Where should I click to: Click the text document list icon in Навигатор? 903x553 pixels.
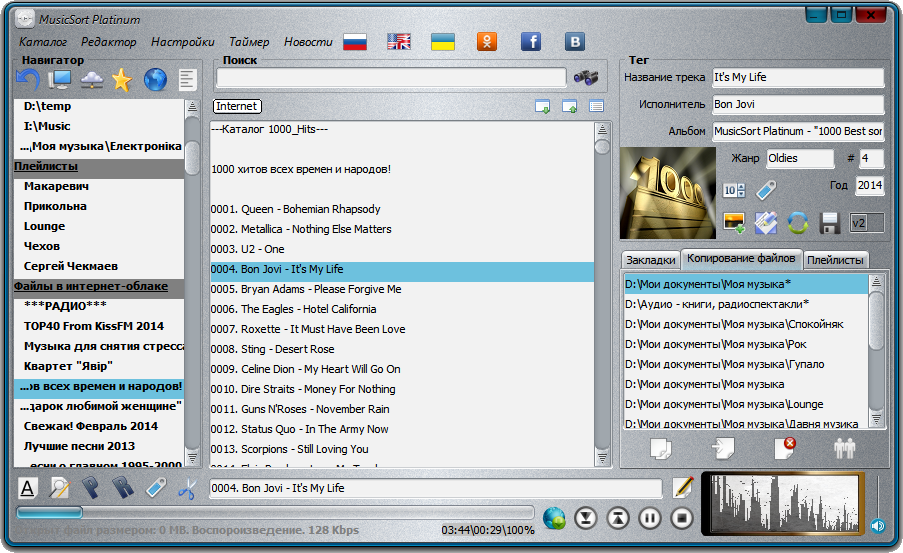[188, 79]
